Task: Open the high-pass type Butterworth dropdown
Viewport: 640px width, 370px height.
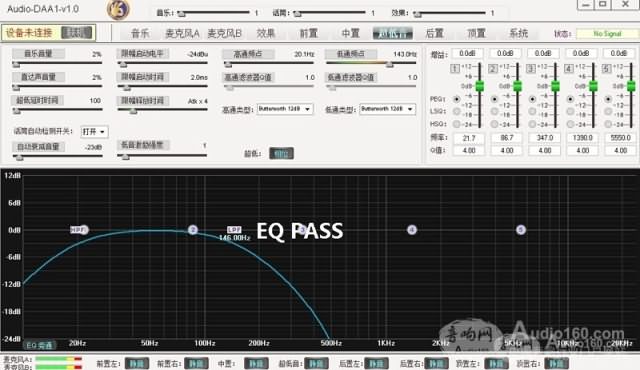Action: pos(285,109)
